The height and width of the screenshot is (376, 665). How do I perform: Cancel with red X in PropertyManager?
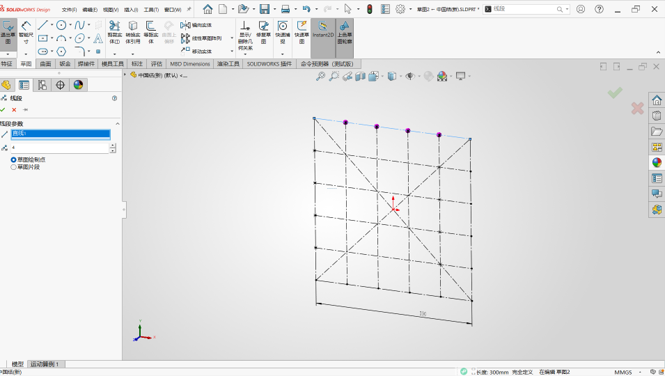[x=14, y=110]
